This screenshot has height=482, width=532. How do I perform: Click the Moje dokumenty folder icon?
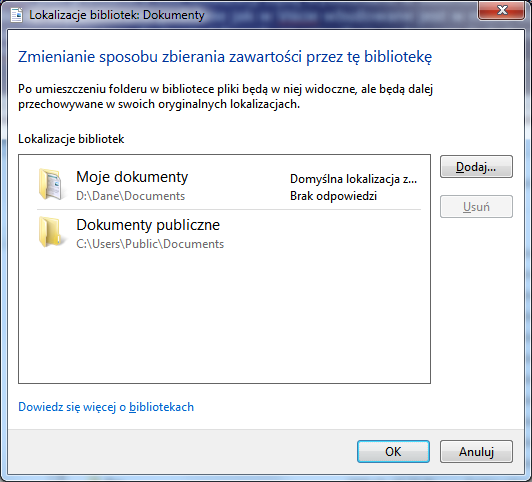point(50,184)
